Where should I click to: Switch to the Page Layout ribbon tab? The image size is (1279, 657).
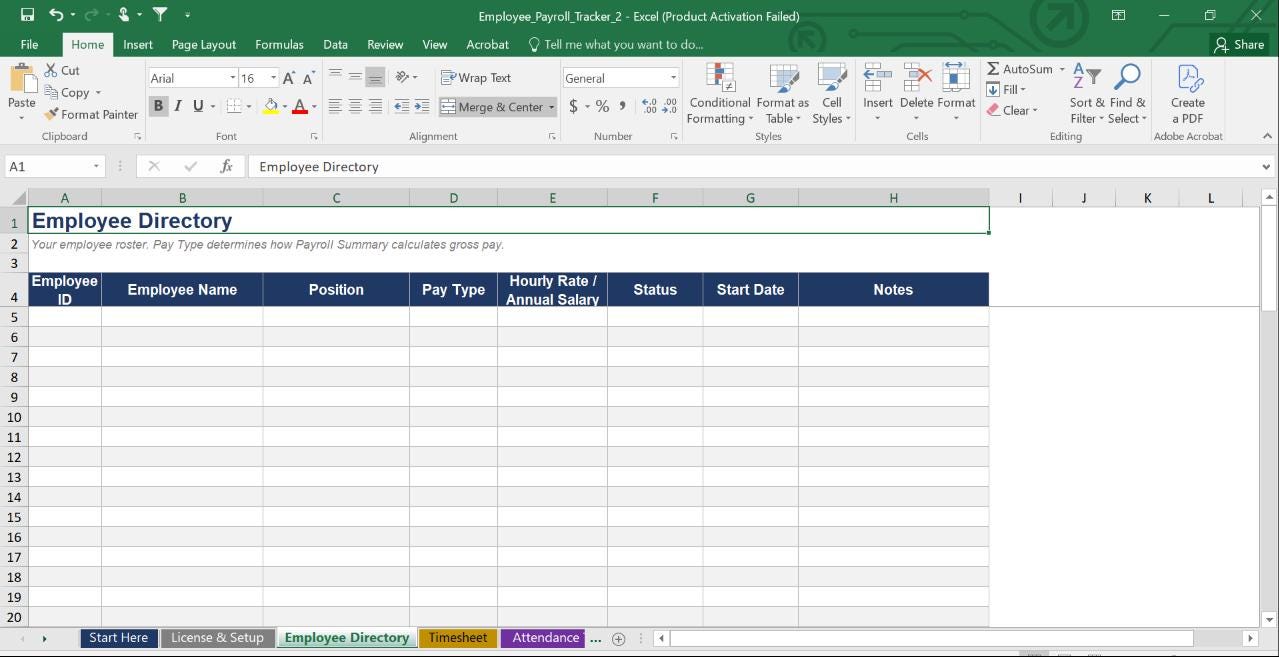point(204,44)
